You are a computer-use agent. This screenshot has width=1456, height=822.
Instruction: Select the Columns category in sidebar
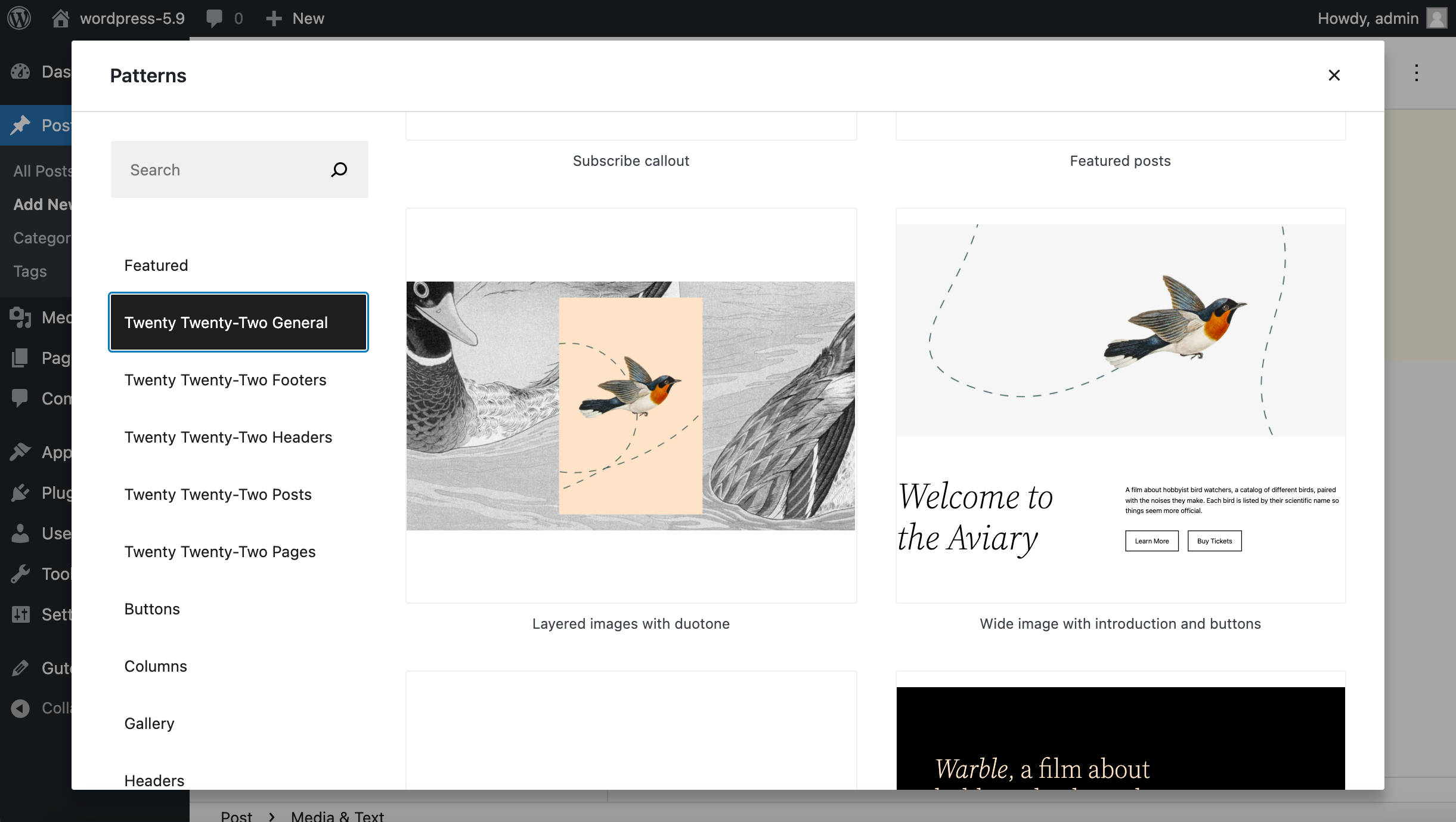pos(155,665)
